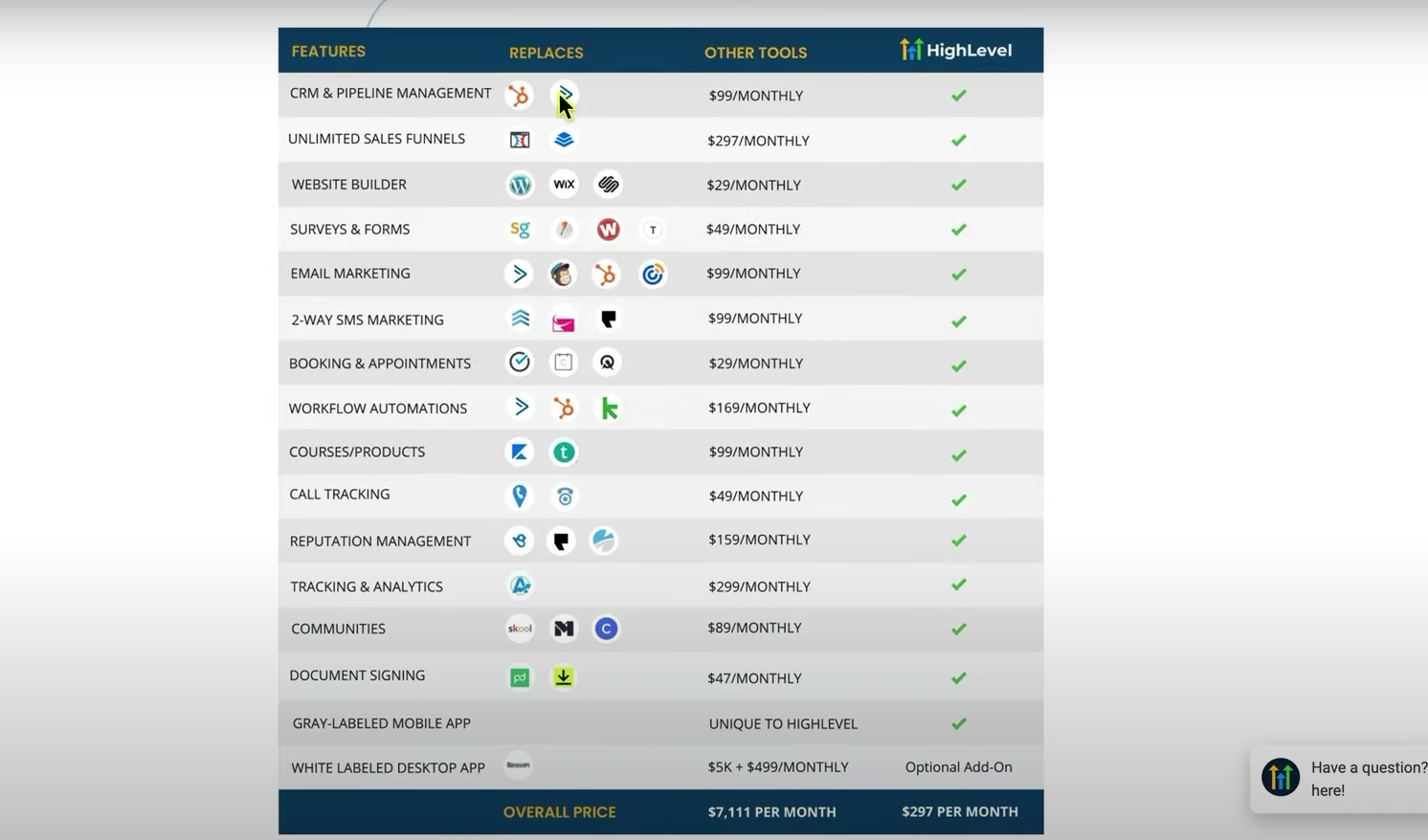Click the 'sg' icon in Surveys & Forms row
The image size is (1428, 840).
pos(520,229)
